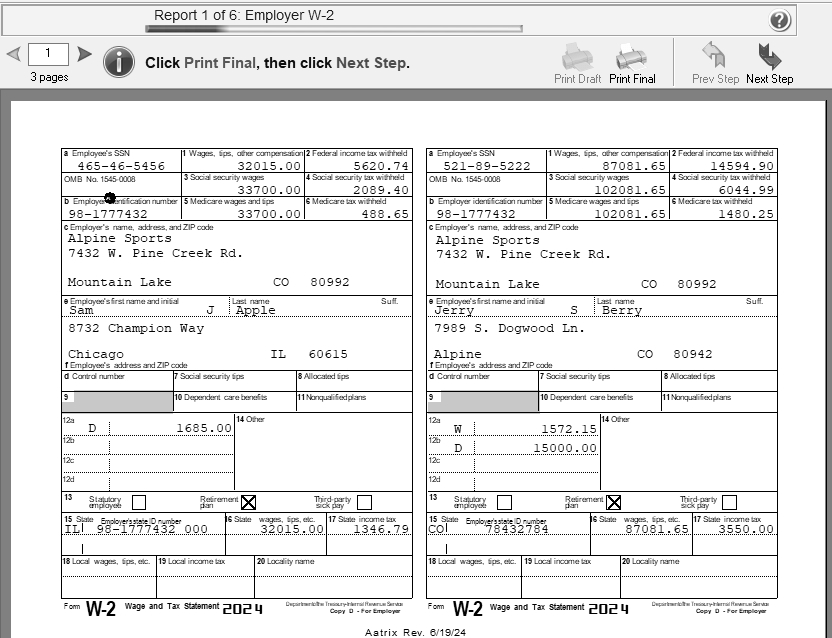
Task: Click the Print Final printer icon
Action: [631, 57]
